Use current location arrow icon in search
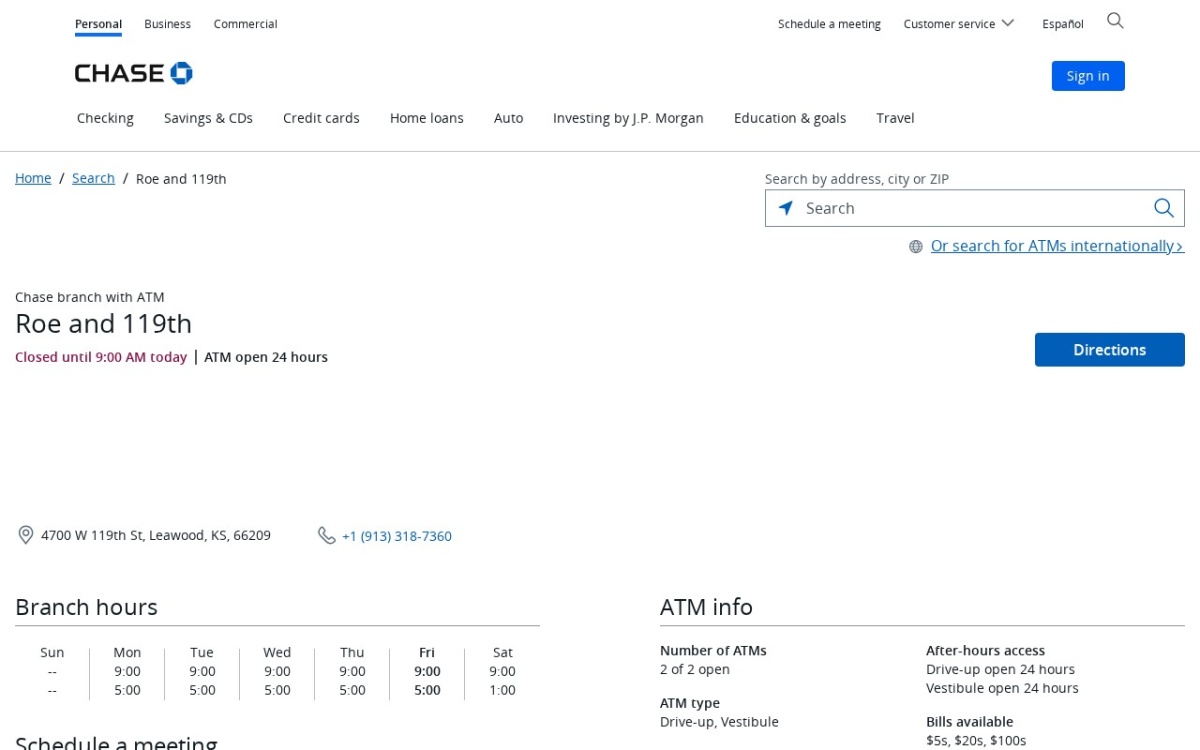Screen dimensions: 1200x750 click(786, 208)
